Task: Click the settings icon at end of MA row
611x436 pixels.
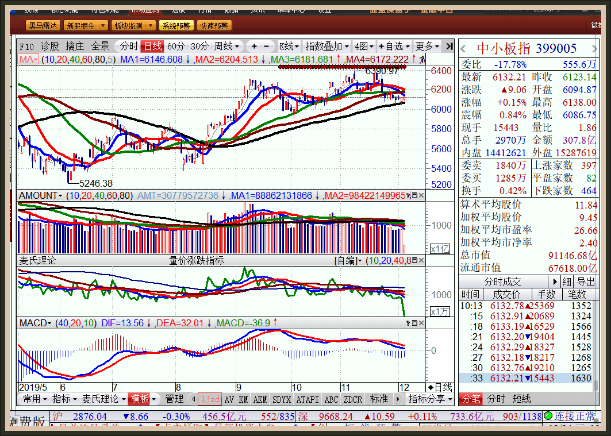Action: click(422, 60)
